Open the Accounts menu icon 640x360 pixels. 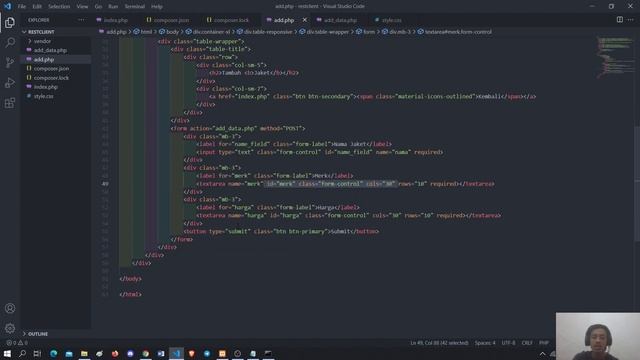pos(10,308)
